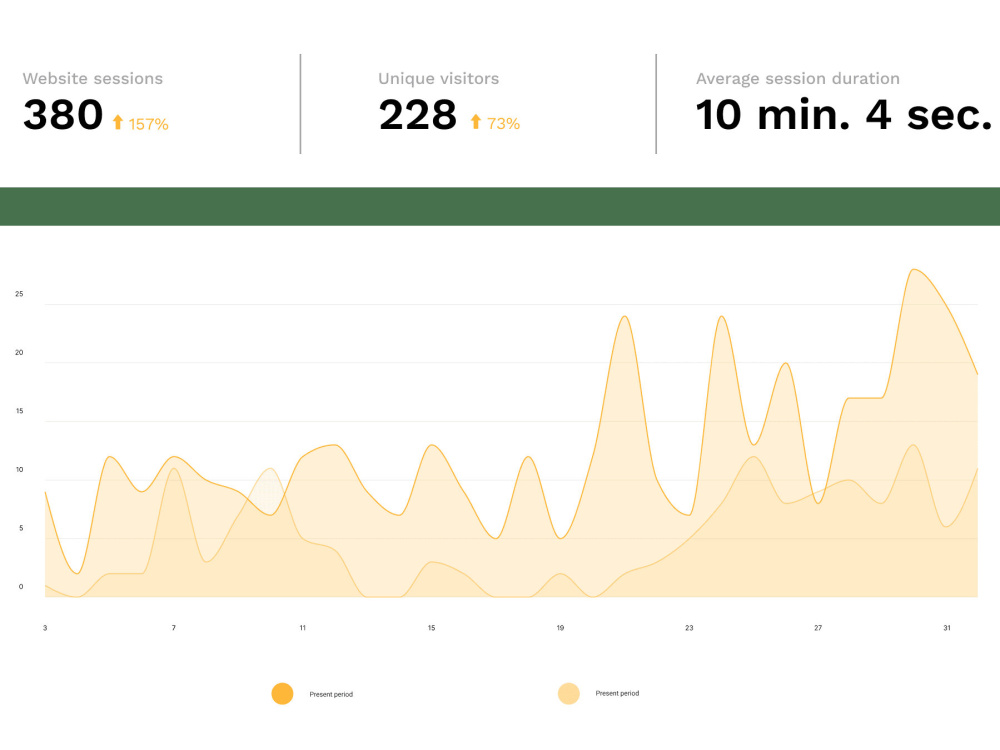
Task: Click the 157% increase figure
Action: [149, 124]
